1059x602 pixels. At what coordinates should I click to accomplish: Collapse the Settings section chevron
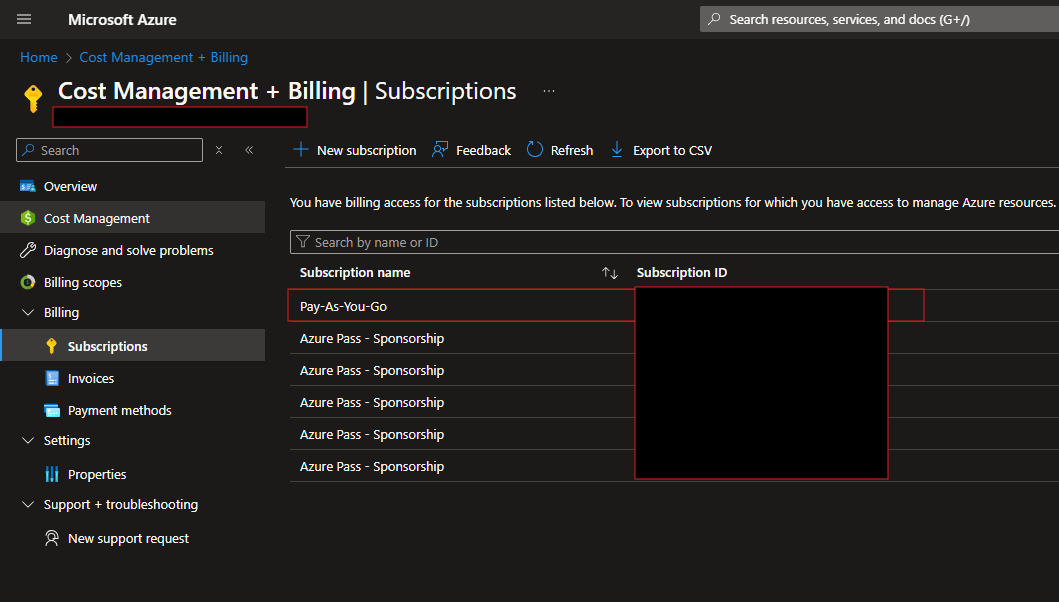(x=28, y=440)
